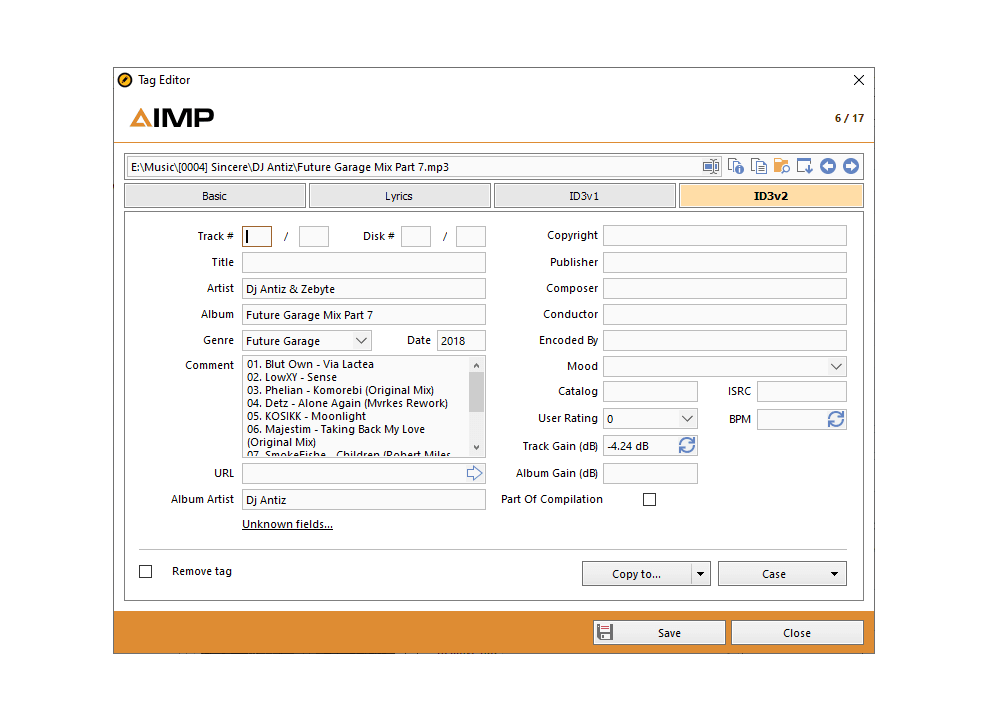Open the find file in folder icon
This screenshot has height=721, width=986.
coord(781,166)
